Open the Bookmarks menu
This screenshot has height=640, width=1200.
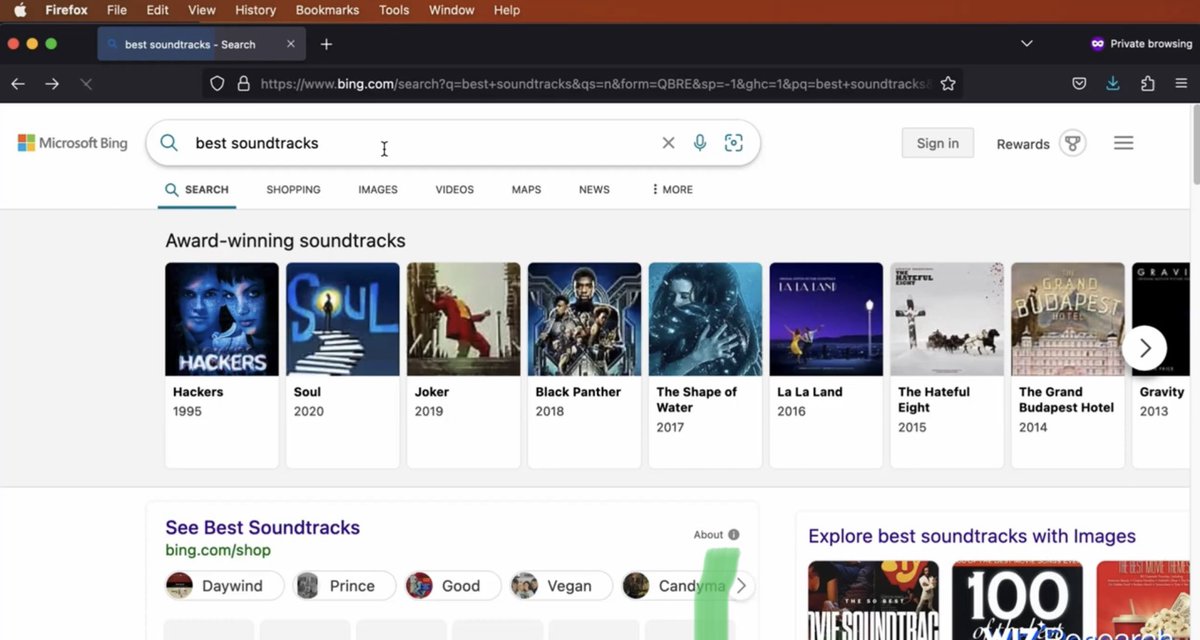tap(327, 10)
